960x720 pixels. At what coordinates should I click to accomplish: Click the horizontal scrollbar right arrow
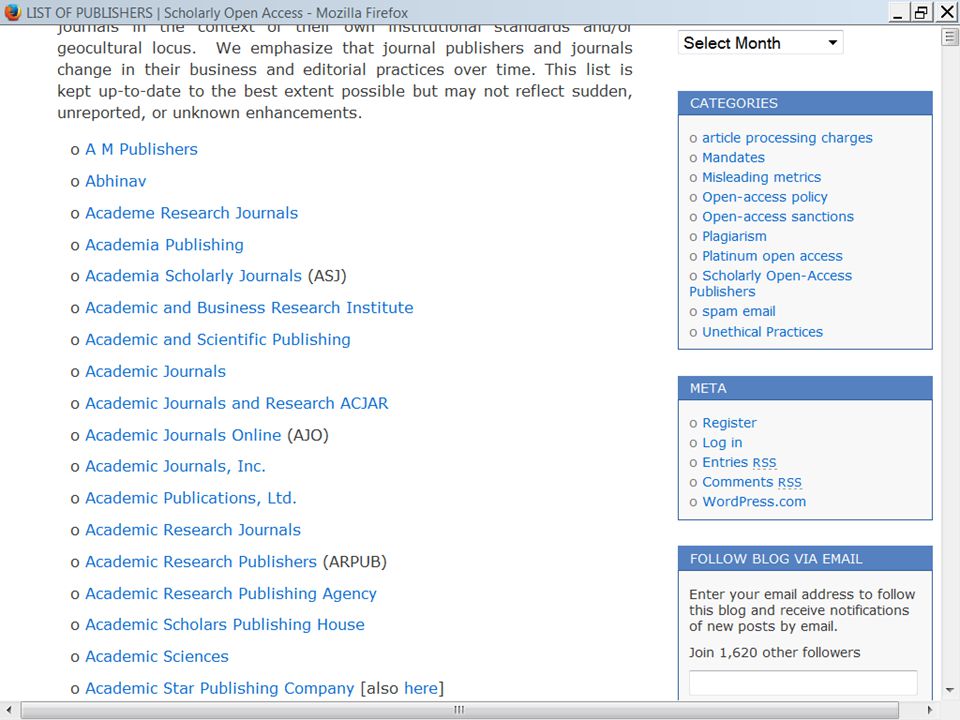(x=930, y=710)
